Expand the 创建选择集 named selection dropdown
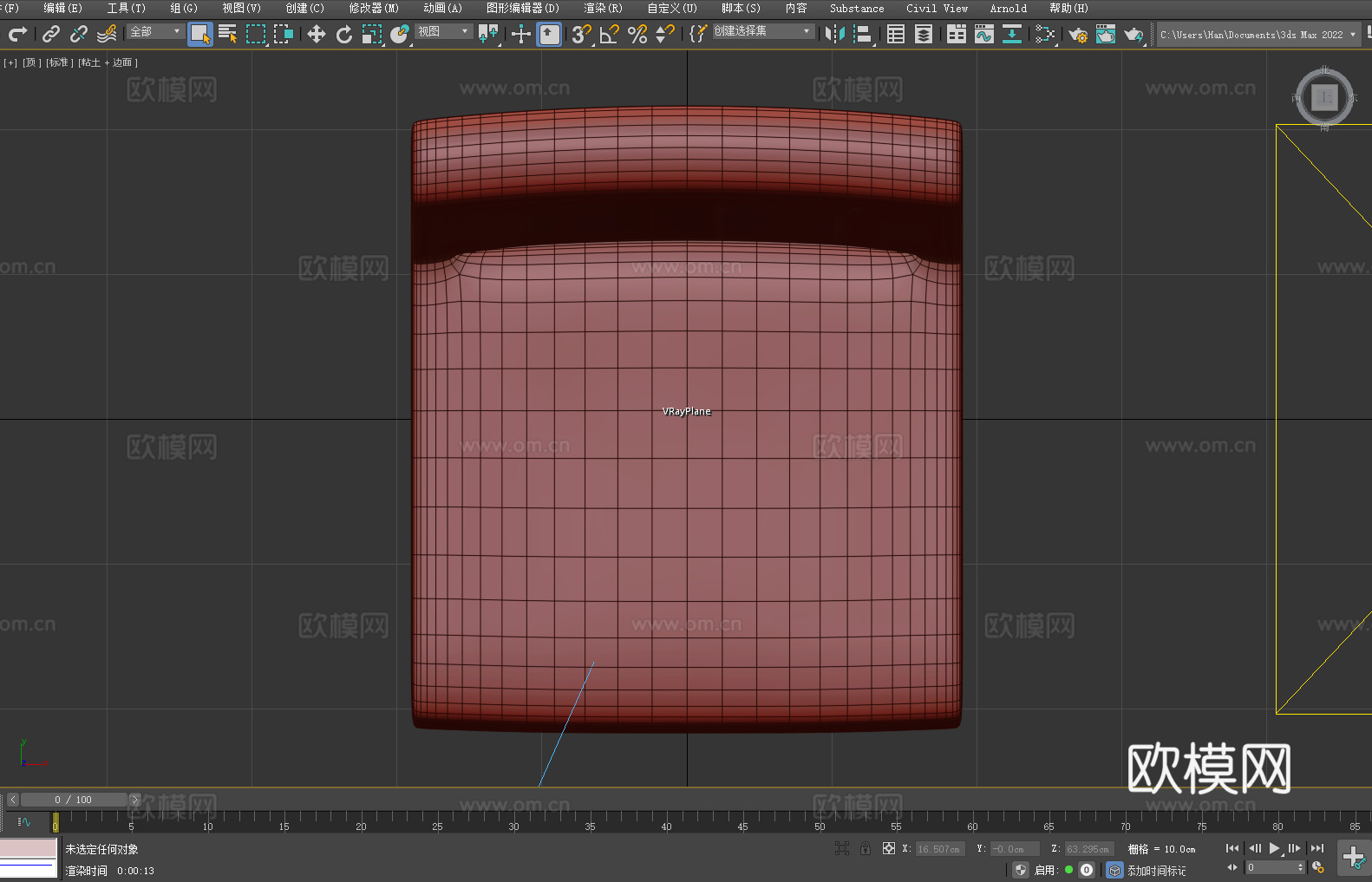 (x=763, y=31)
